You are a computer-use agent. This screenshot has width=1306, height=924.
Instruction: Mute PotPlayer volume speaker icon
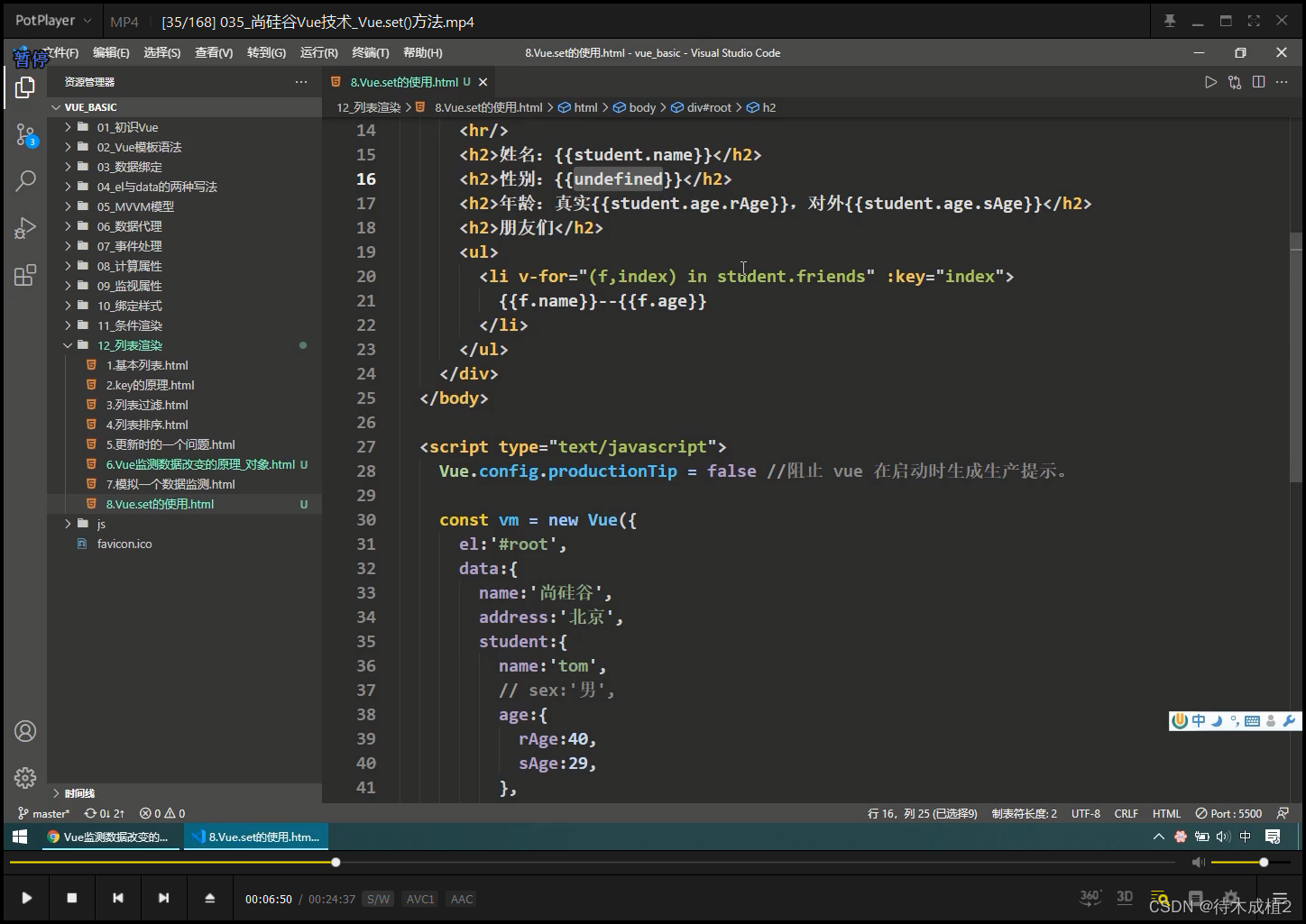coord(1198,863)
